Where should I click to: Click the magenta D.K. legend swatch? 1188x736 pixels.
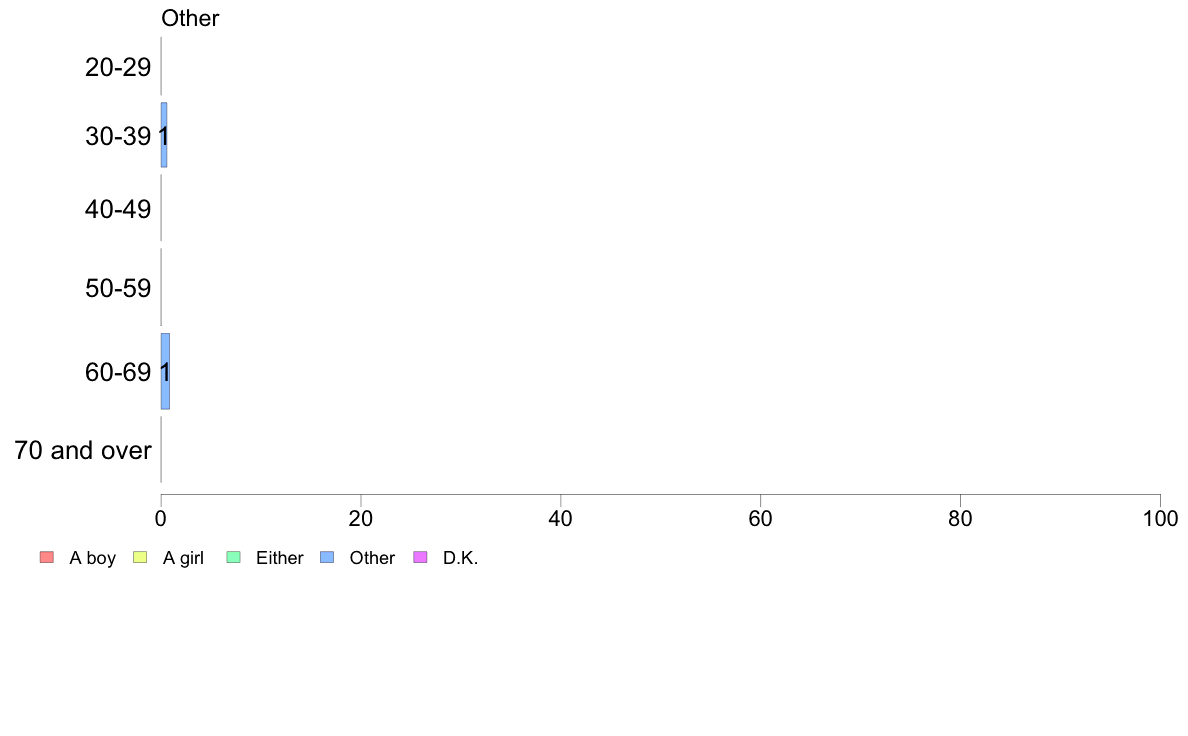(x=420, y=557)
